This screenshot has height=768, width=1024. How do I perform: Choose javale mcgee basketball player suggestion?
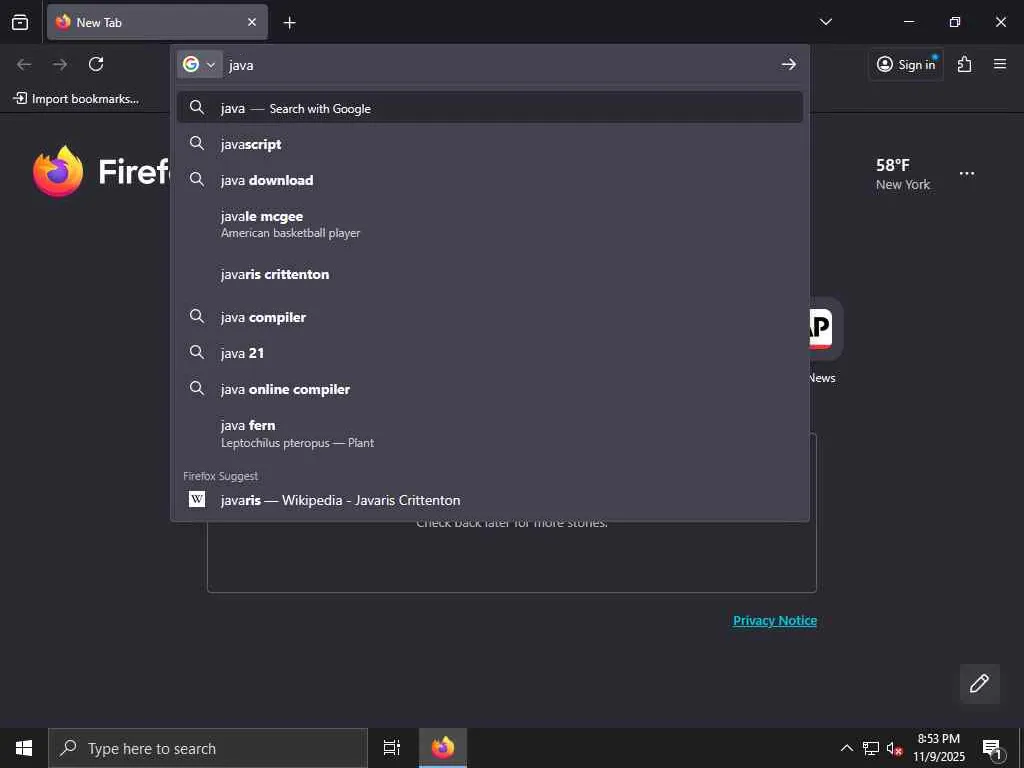coord(490,224)
